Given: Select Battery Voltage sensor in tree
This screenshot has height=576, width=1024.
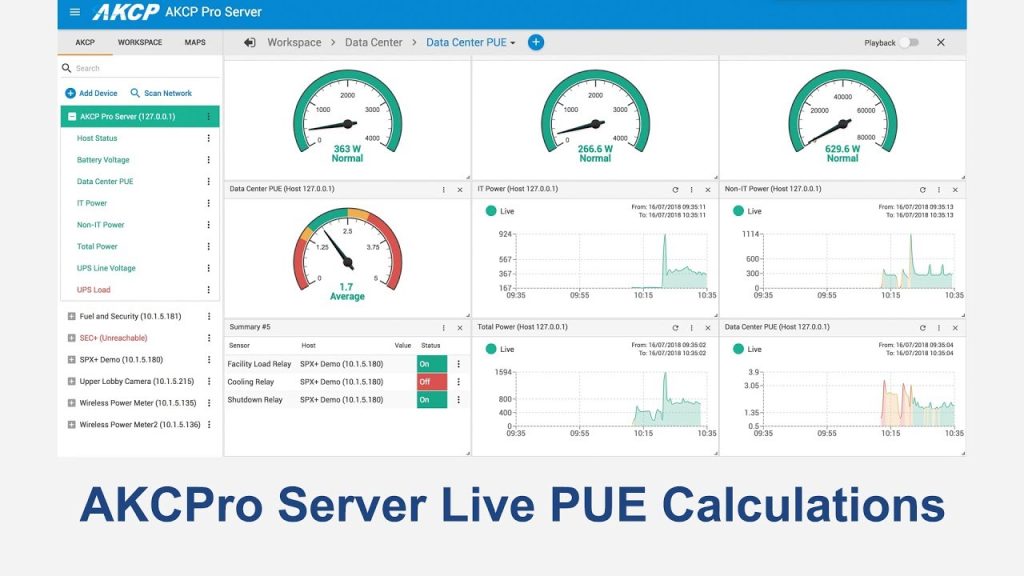Looking at the screenshot, I should coord(103,159).
